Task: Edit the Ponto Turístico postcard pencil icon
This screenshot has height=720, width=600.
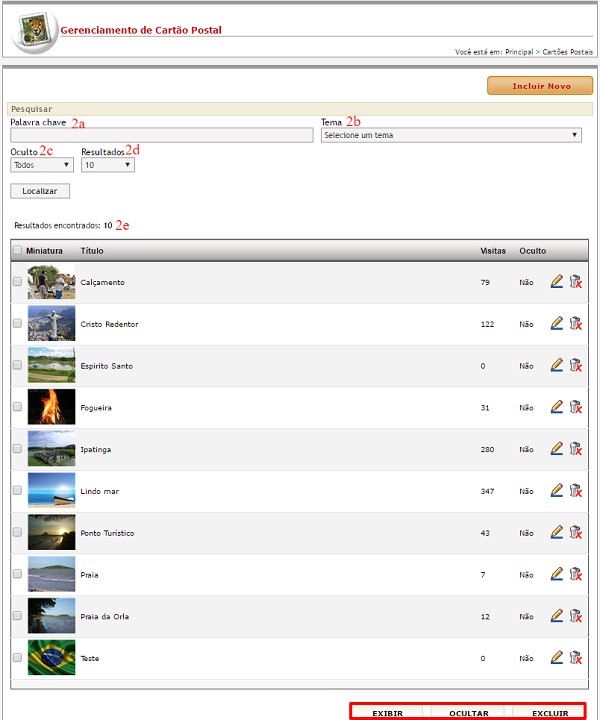Action: pos(556,532)
